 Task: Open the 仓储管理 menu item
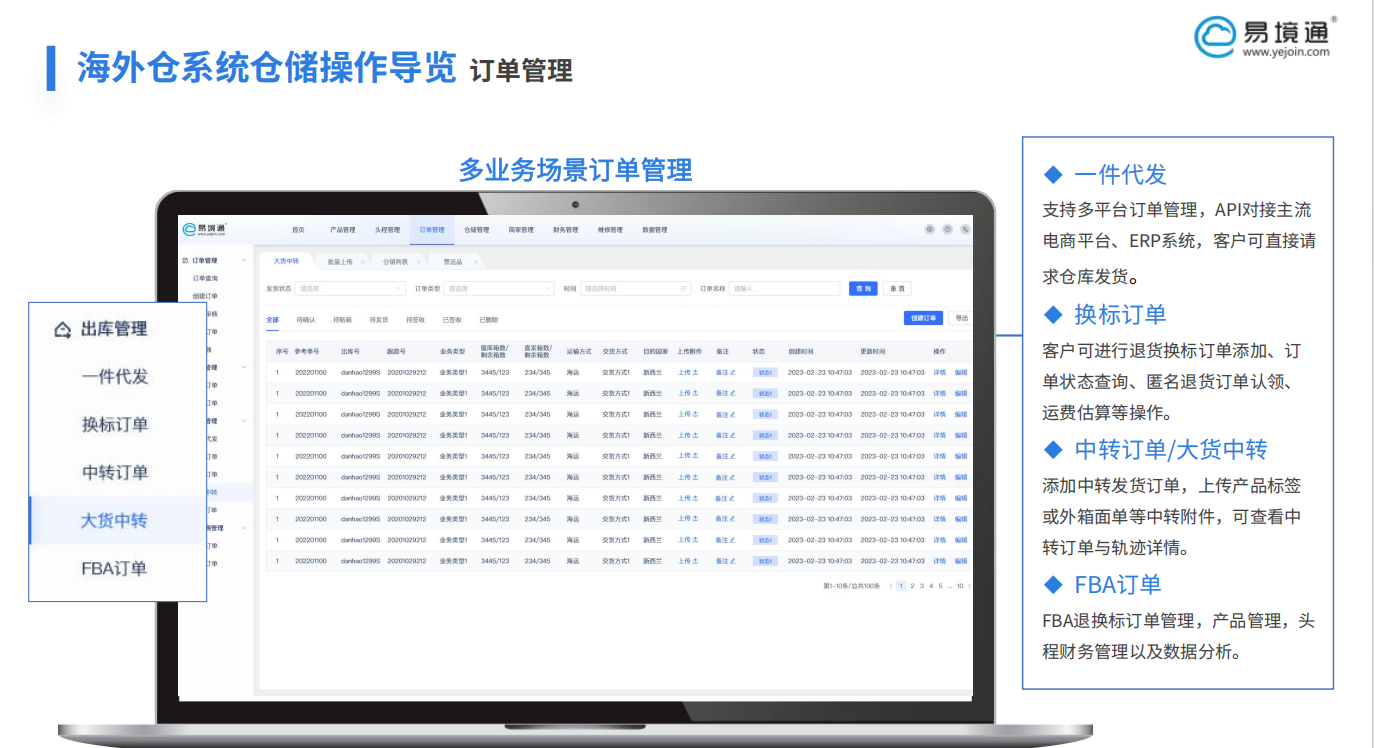[478, 229]
